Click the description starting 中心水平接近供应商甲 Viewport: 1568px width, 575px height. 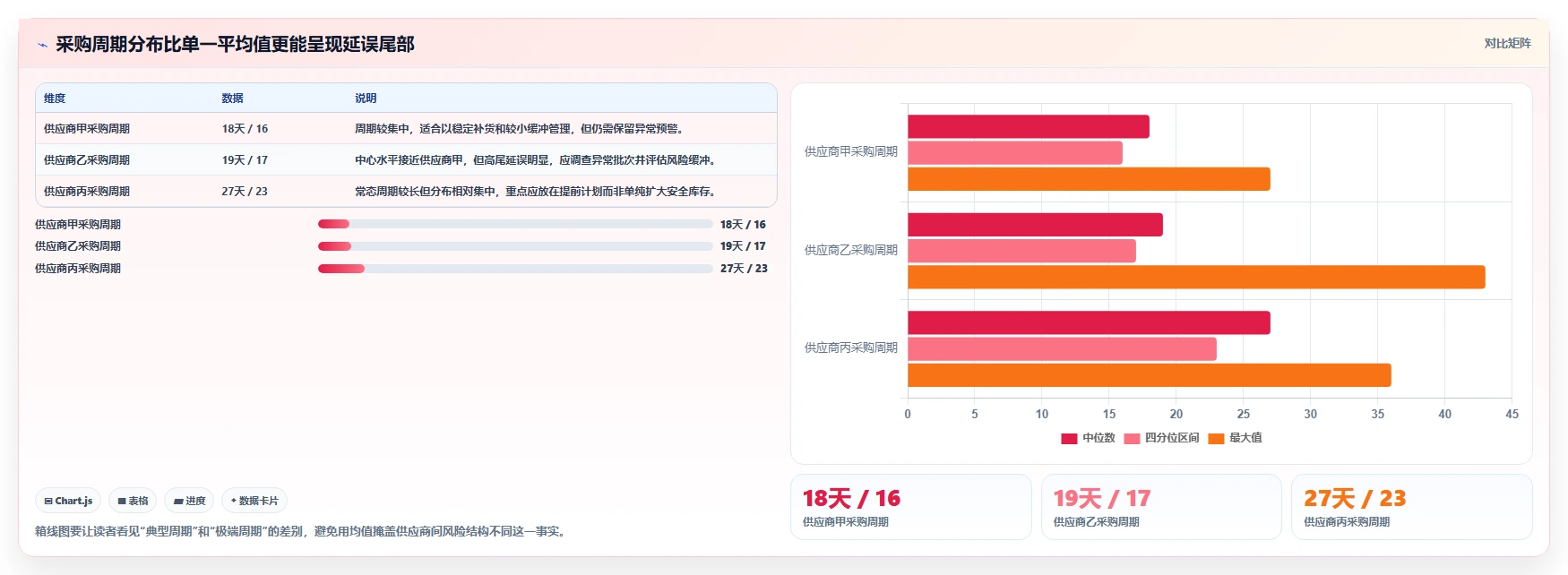coord(537,160)
